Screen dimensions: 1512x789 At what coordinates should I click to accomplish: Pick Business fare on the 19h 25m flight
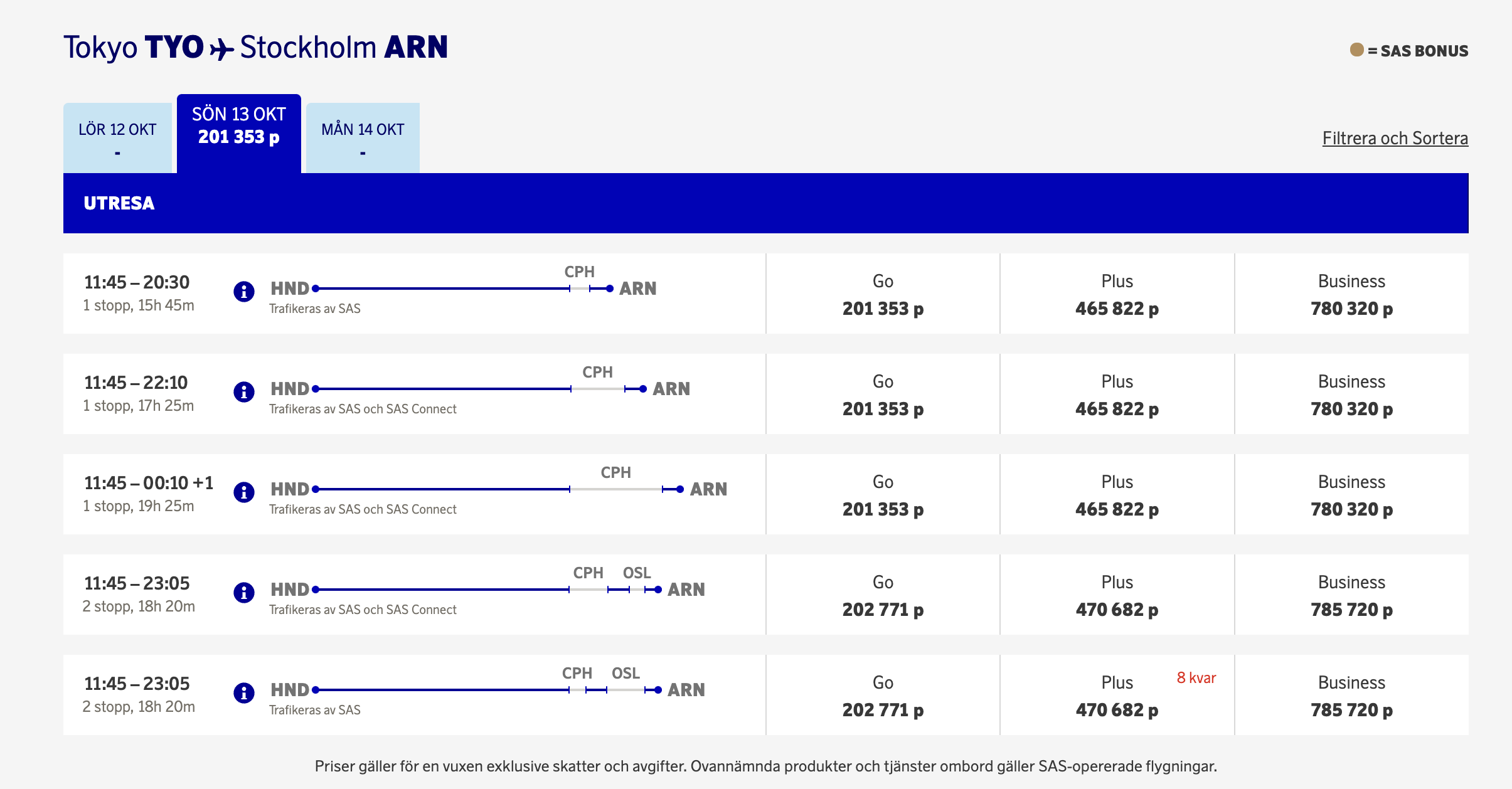point(1352,494)
